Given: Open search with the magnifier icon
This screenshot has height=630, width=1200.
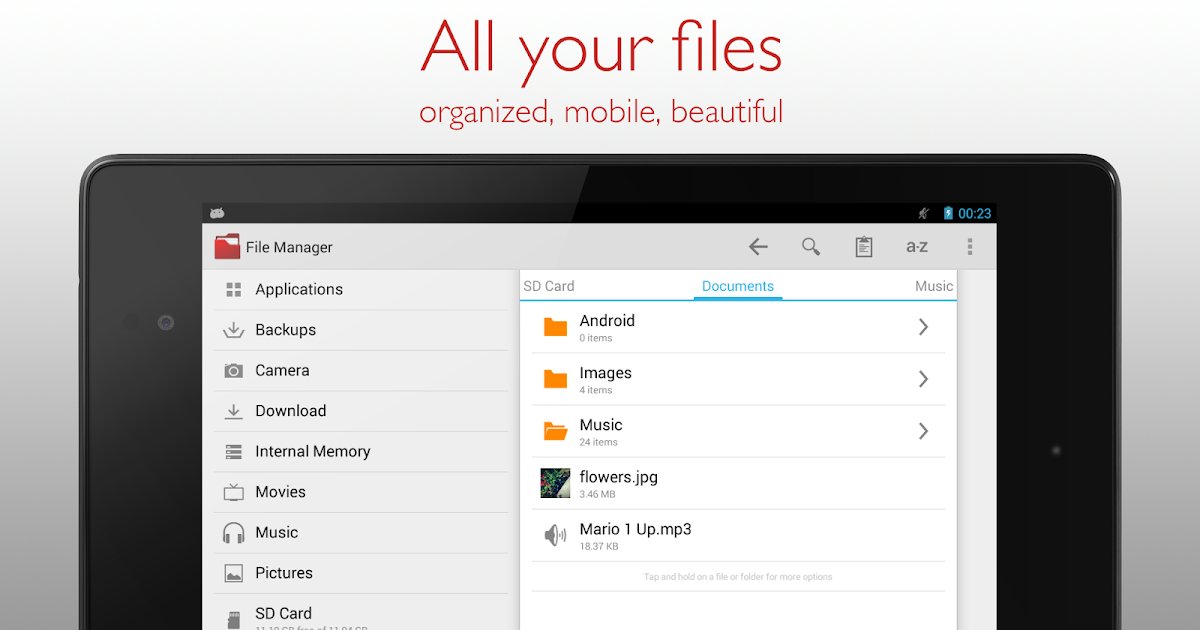Looking at the screenshot, I should coord(811,247).
